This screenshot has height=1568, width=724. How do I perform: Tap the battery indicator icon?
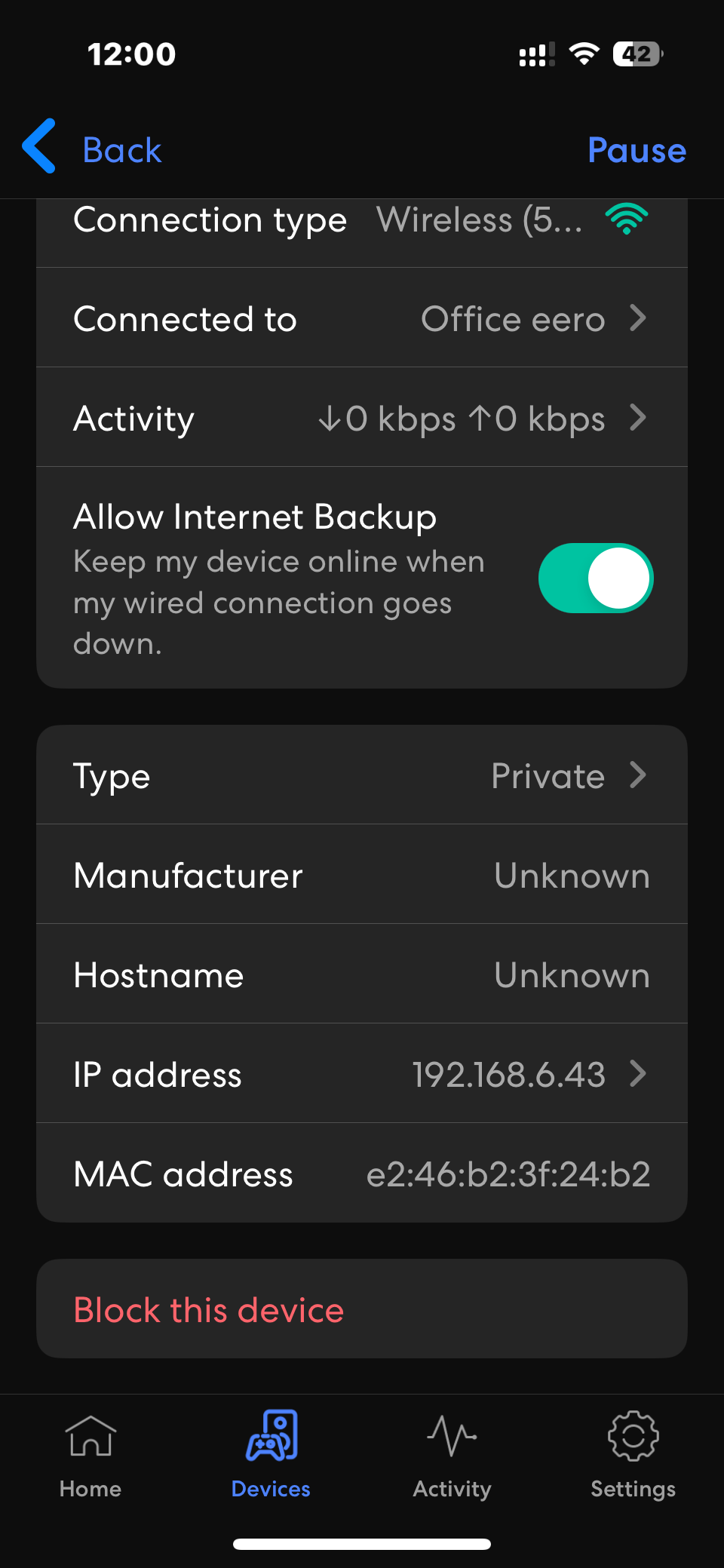pyautogui.click(x=636, y=53)
